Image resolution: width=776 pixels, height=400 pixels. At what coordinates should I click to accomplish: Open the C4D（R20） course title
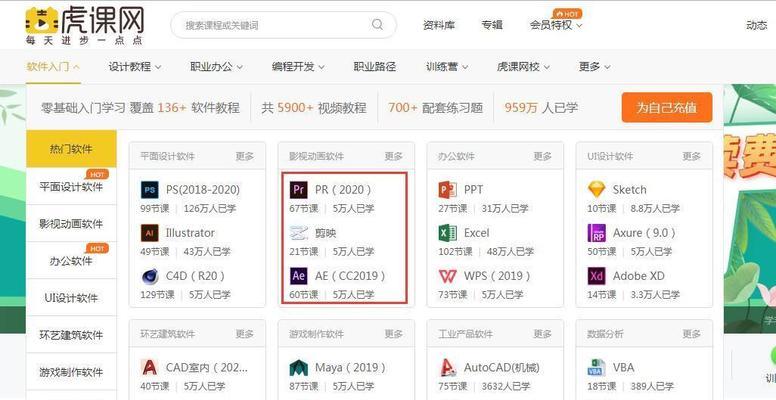click(x=195, y=276)
